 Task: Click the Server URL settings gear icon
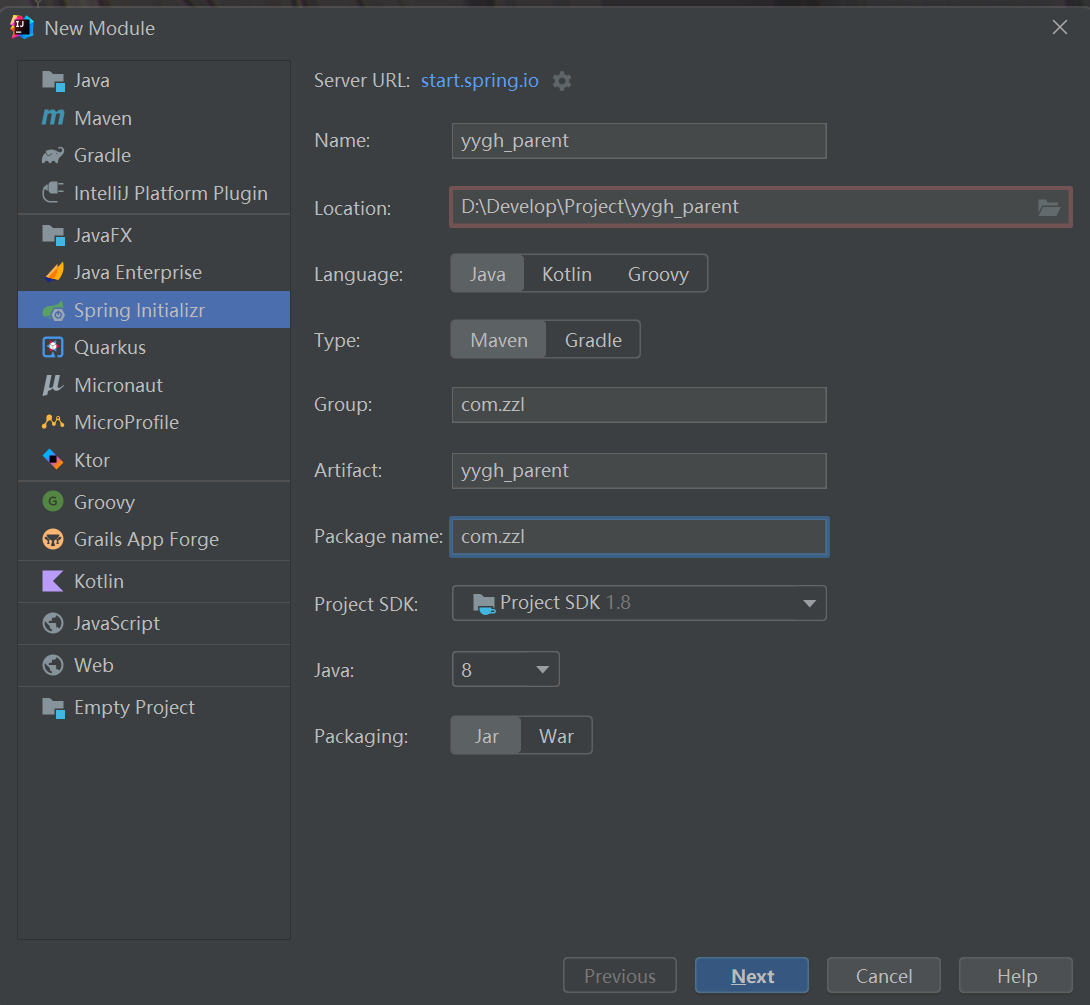click(562, 81)
